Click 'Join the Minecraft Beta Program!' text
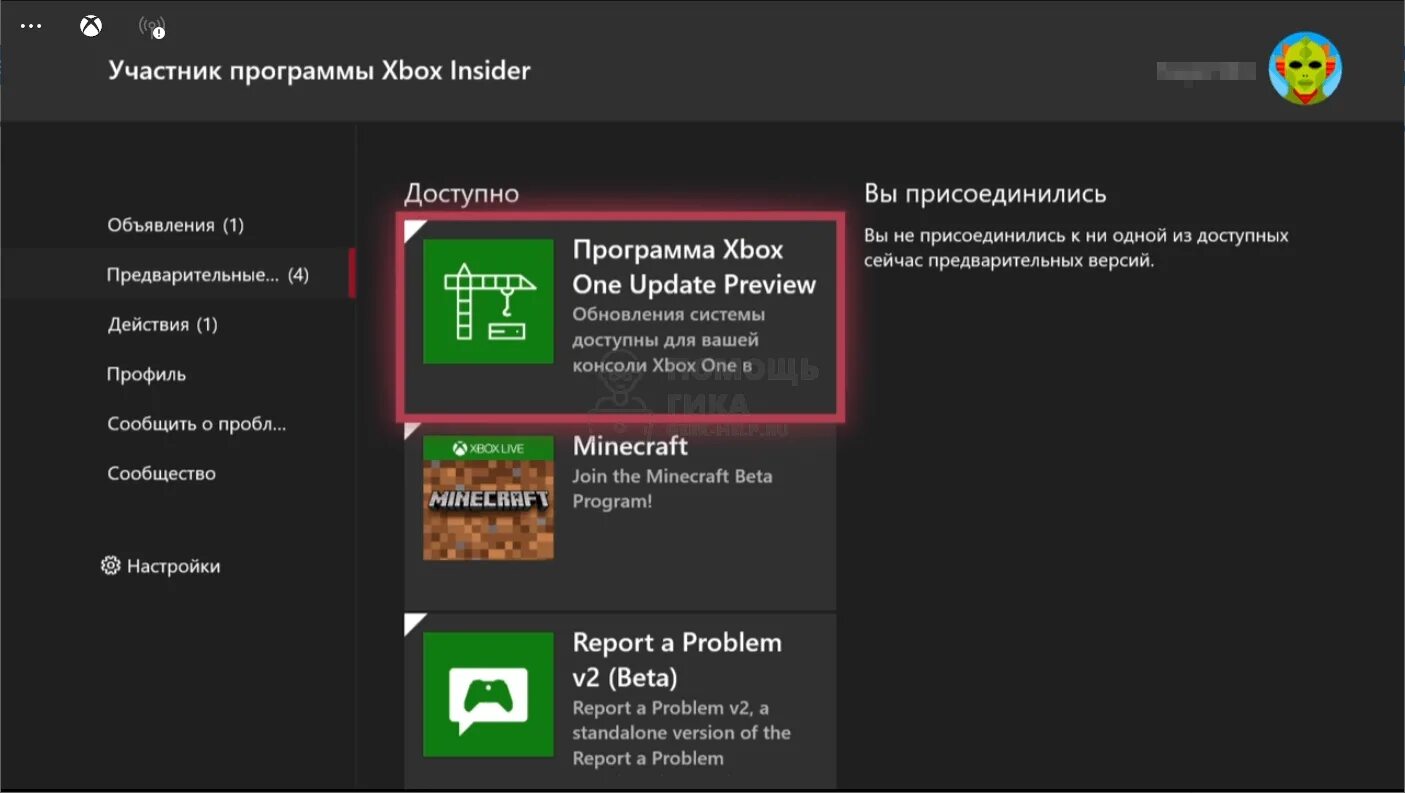 pos(672,488)
